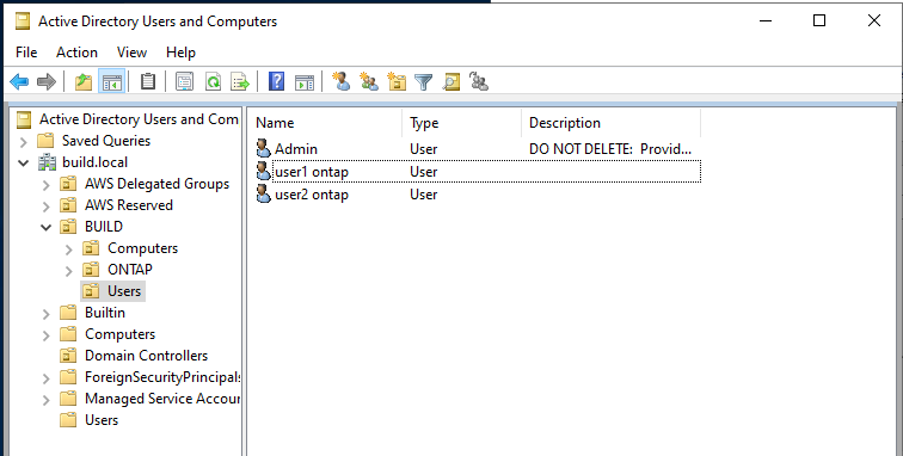Select the Saved Queries tree item
904x456 pixels.
(x=106, y=141)
